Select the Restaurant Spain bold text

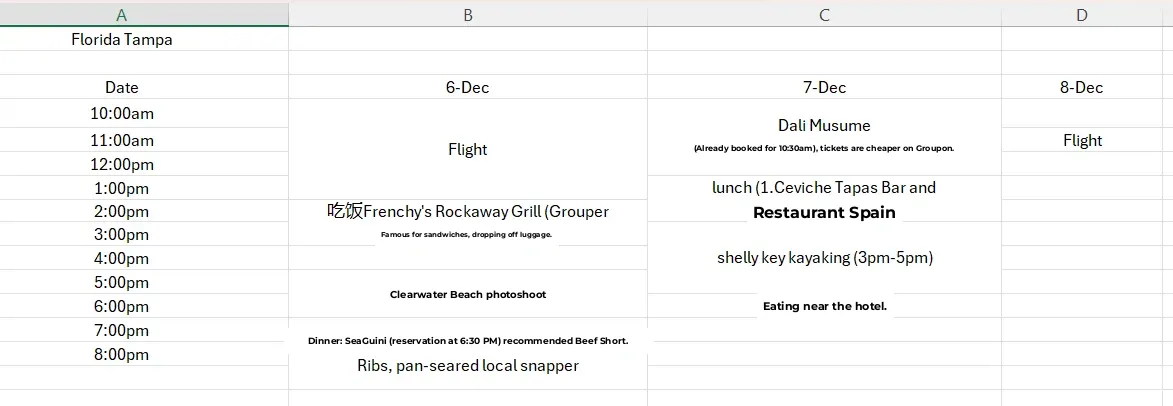tap(824, 213)
